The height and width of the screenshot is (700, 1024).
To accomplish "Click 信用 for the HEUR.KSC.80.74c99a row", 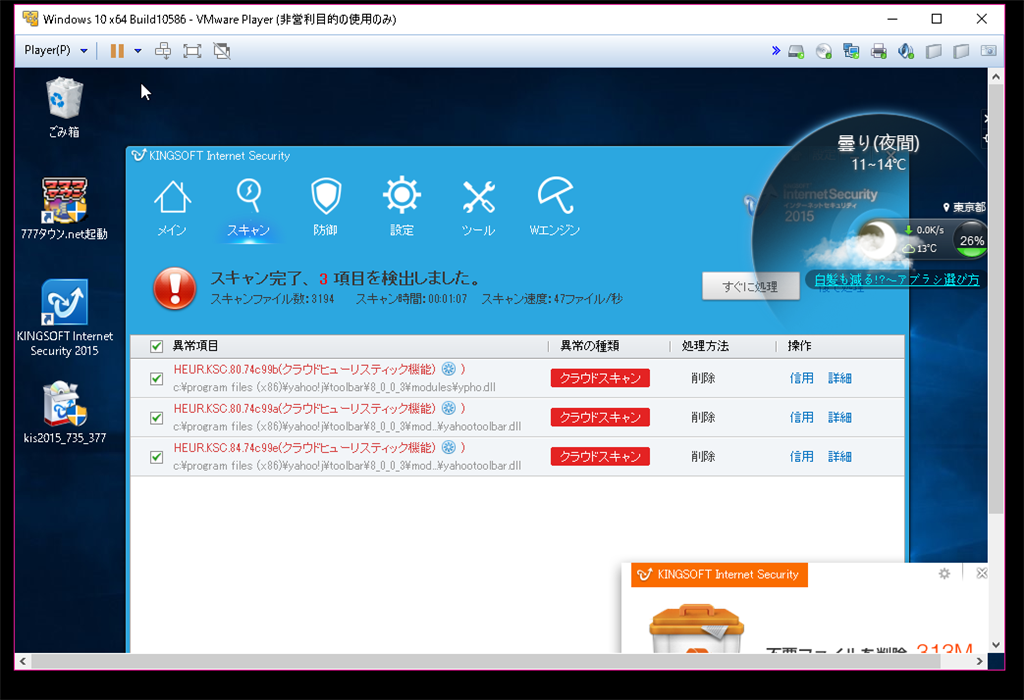I will click(801, 417).
